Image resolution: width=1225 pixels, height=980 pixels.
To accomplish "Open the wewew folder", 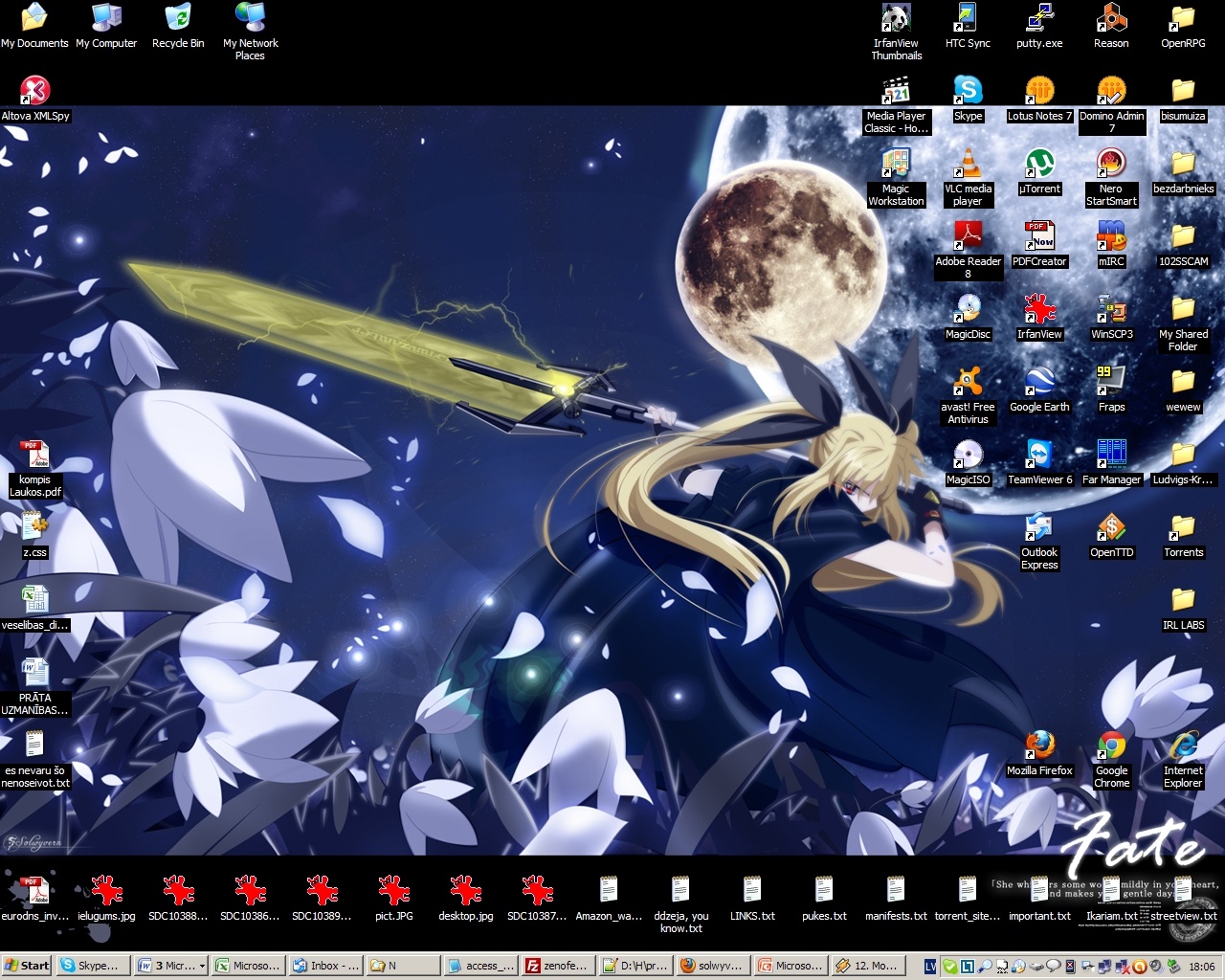I will click(x=1183, y=390).
